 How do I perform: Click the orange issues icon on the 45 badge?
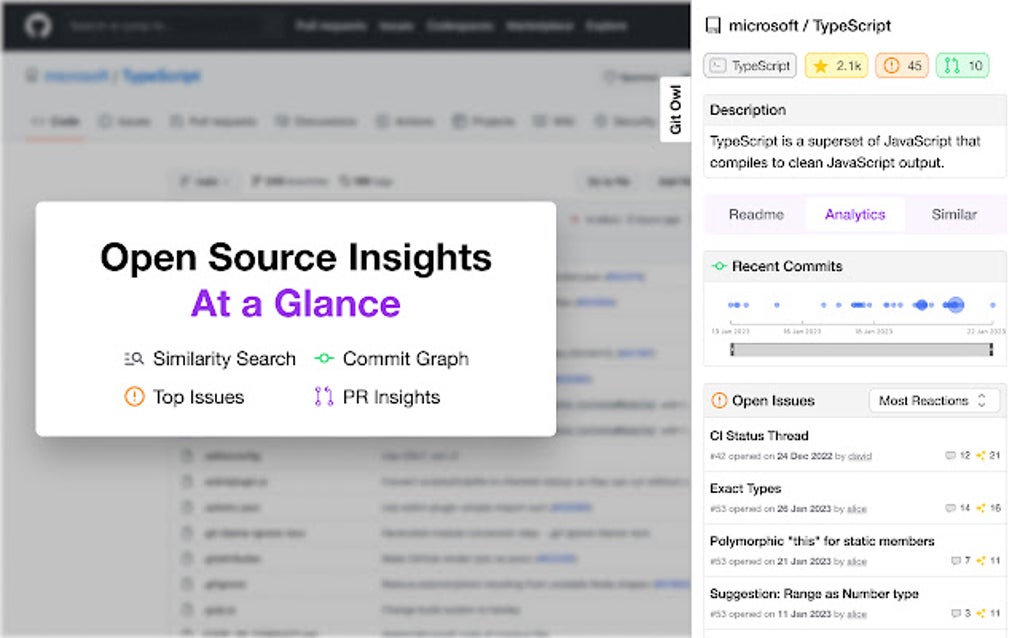pyautogui.click(x=889, y=66)
